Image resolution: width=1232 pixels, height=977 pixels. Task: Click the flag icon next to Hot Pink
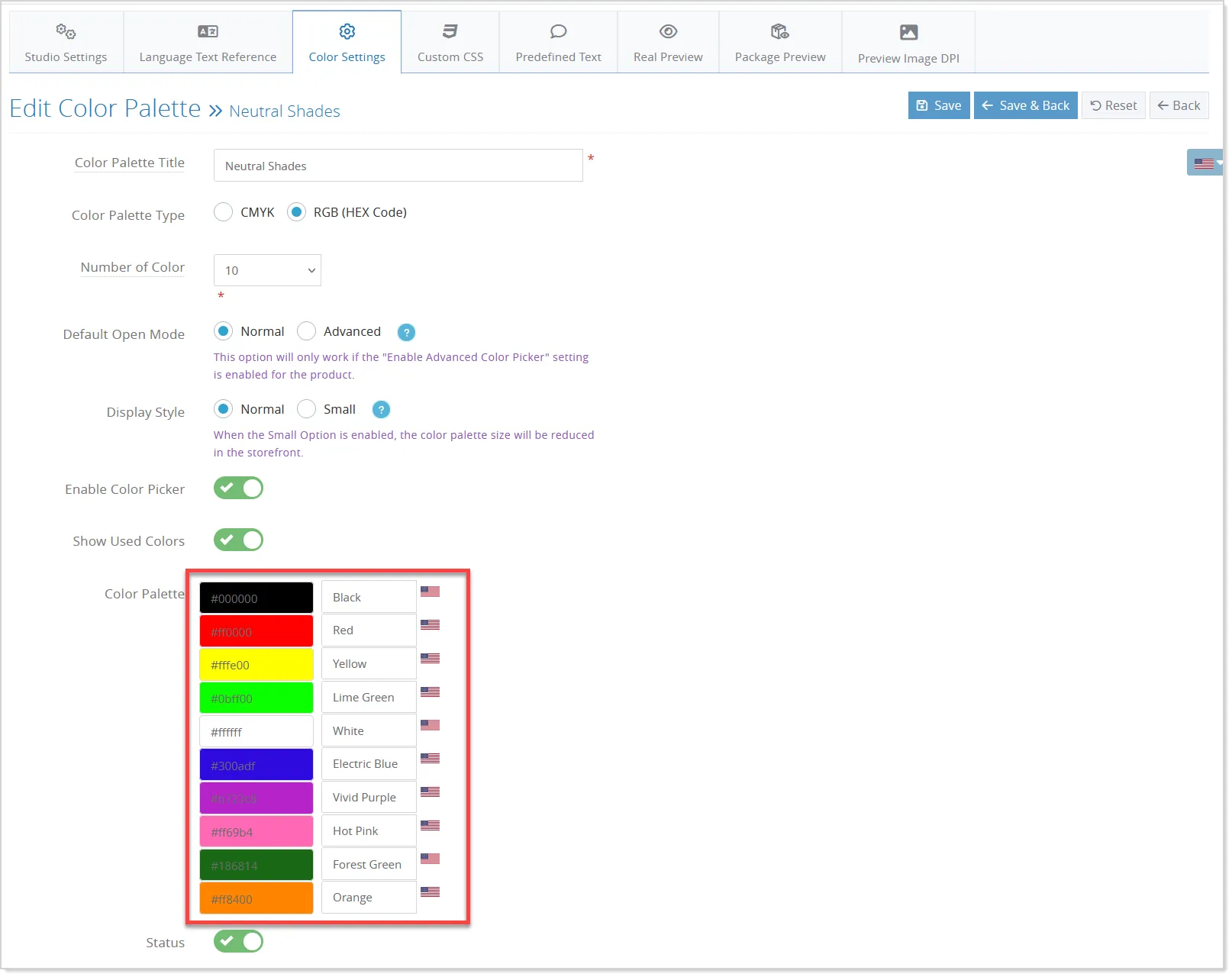pos(430,825)
